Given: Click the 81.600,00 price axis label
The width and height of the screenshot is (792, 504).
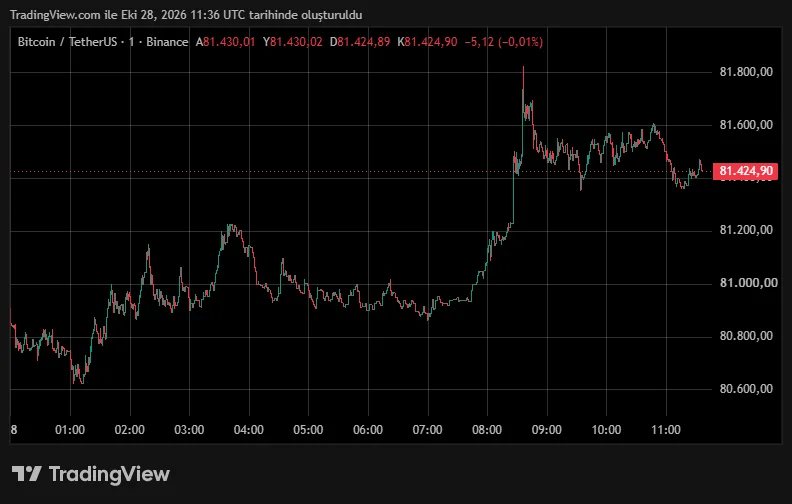Looking at the screenshot, I should tap(746, 125).
